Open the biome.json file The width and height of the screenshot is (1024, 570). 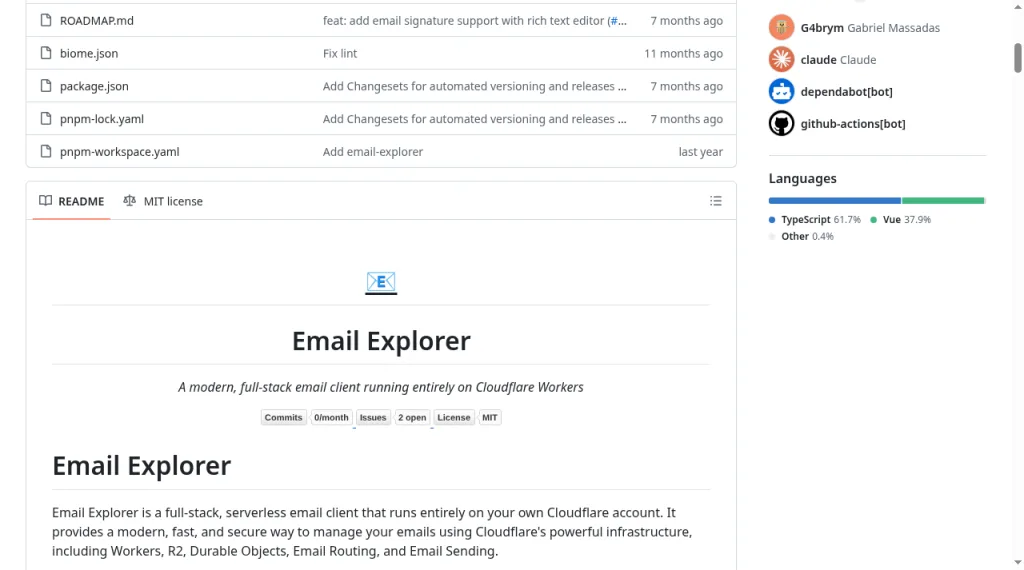point(89,53)
